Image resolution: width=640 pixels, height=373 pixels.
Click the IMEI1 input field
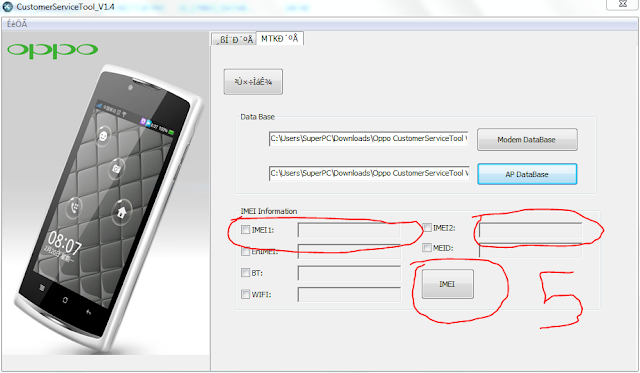[349, 230]
